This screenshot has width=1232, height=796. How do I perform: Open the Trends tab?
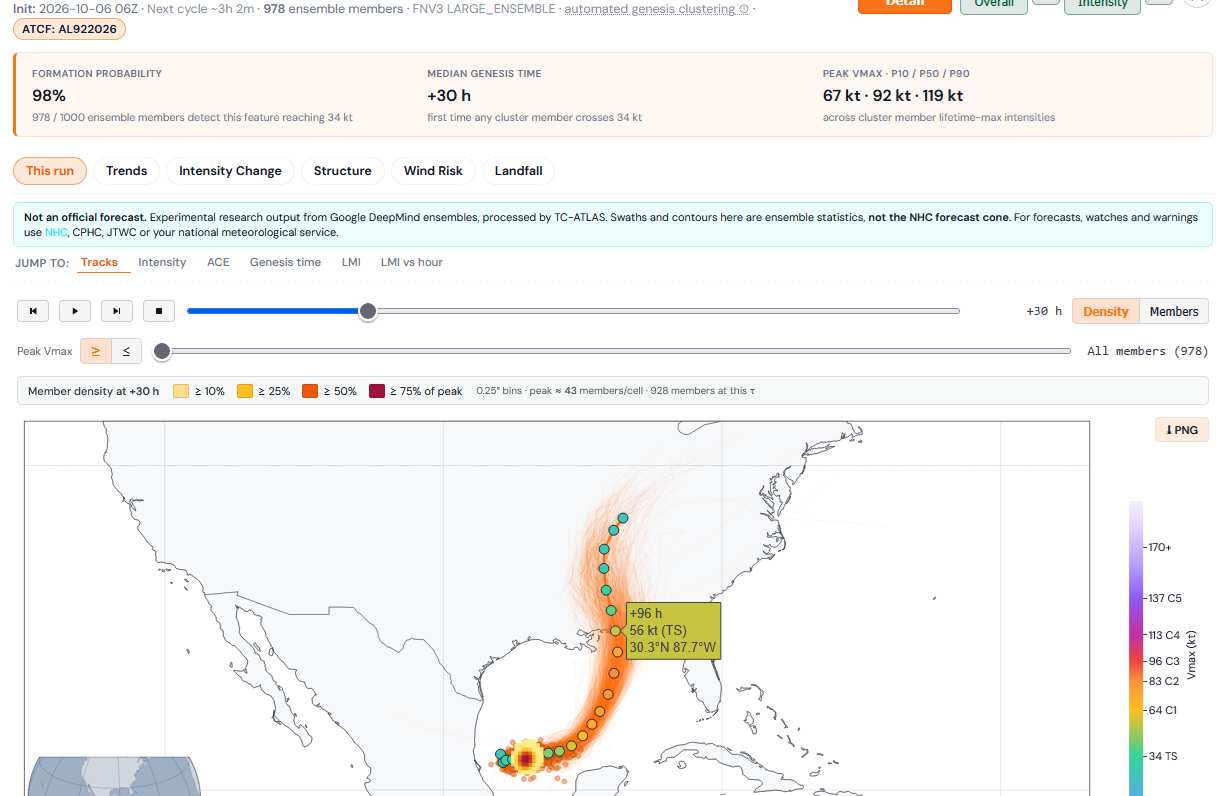point(127,171)
